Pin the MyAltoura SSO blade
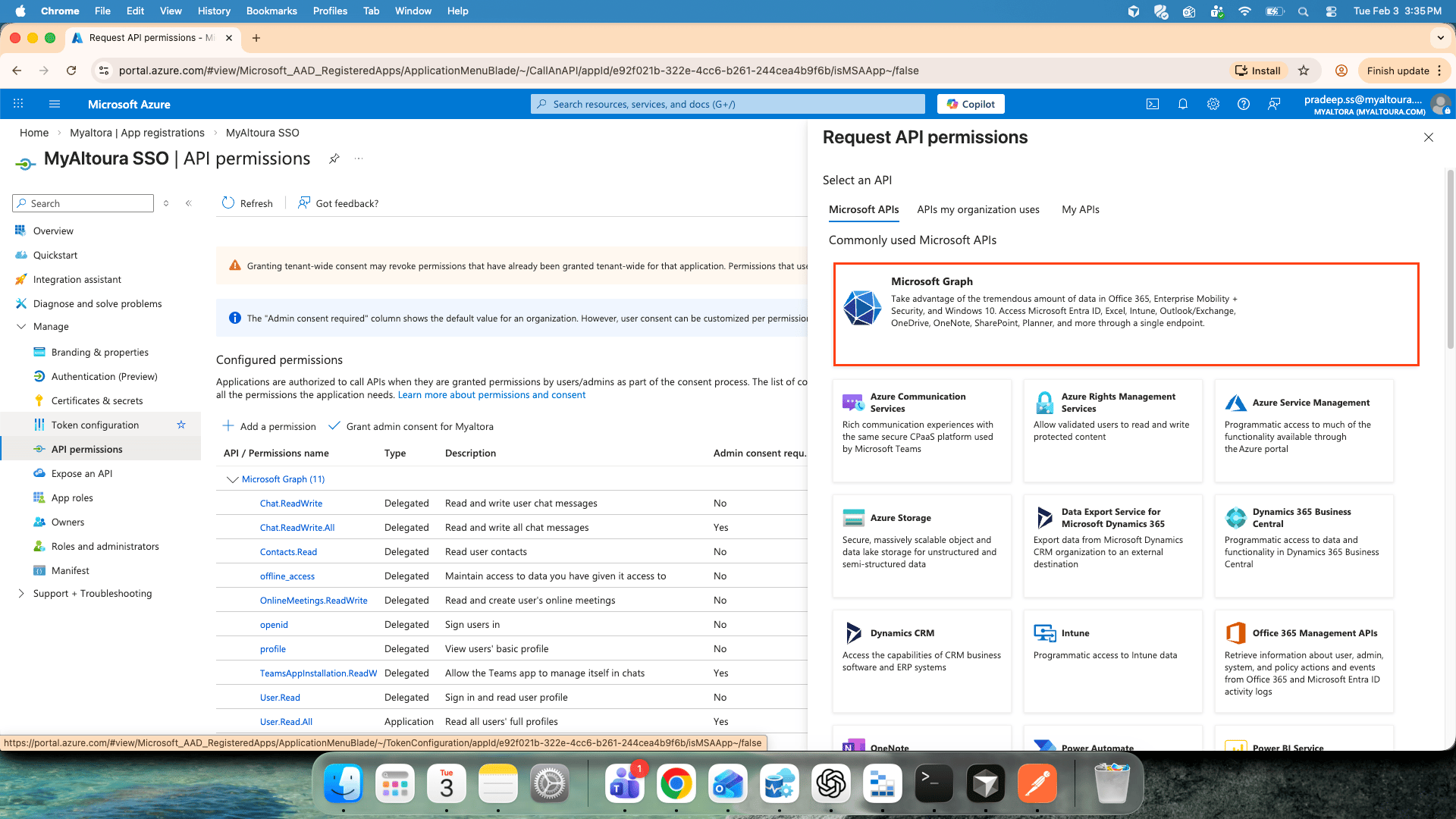The image size is (1456, 819). 334,158
